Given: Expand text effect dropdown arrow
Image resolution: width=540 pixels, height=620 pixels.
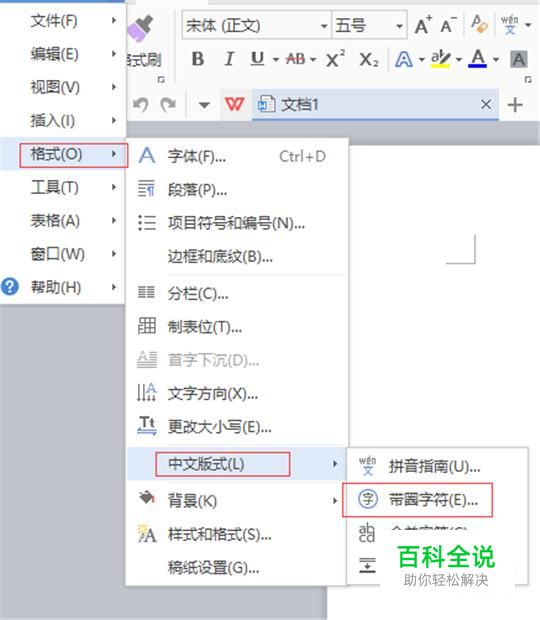Looking at the screenshot, I should point(421,60).
